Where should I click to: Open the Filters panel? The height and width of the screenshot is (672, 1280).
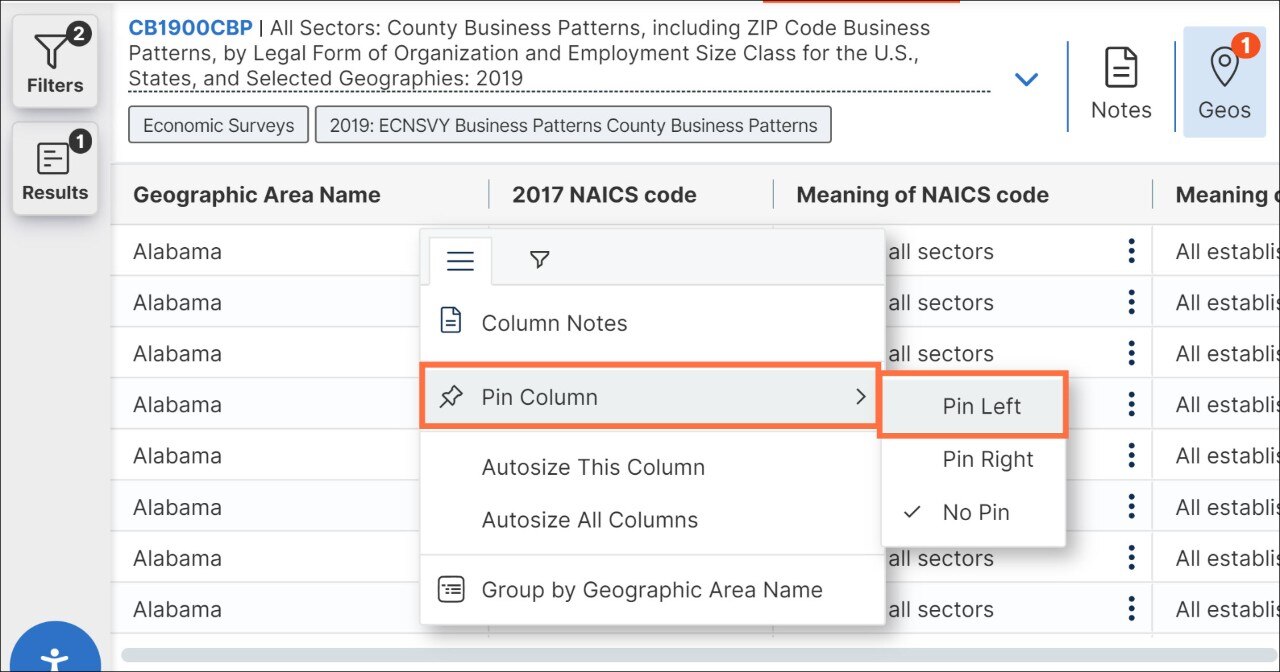55,62
